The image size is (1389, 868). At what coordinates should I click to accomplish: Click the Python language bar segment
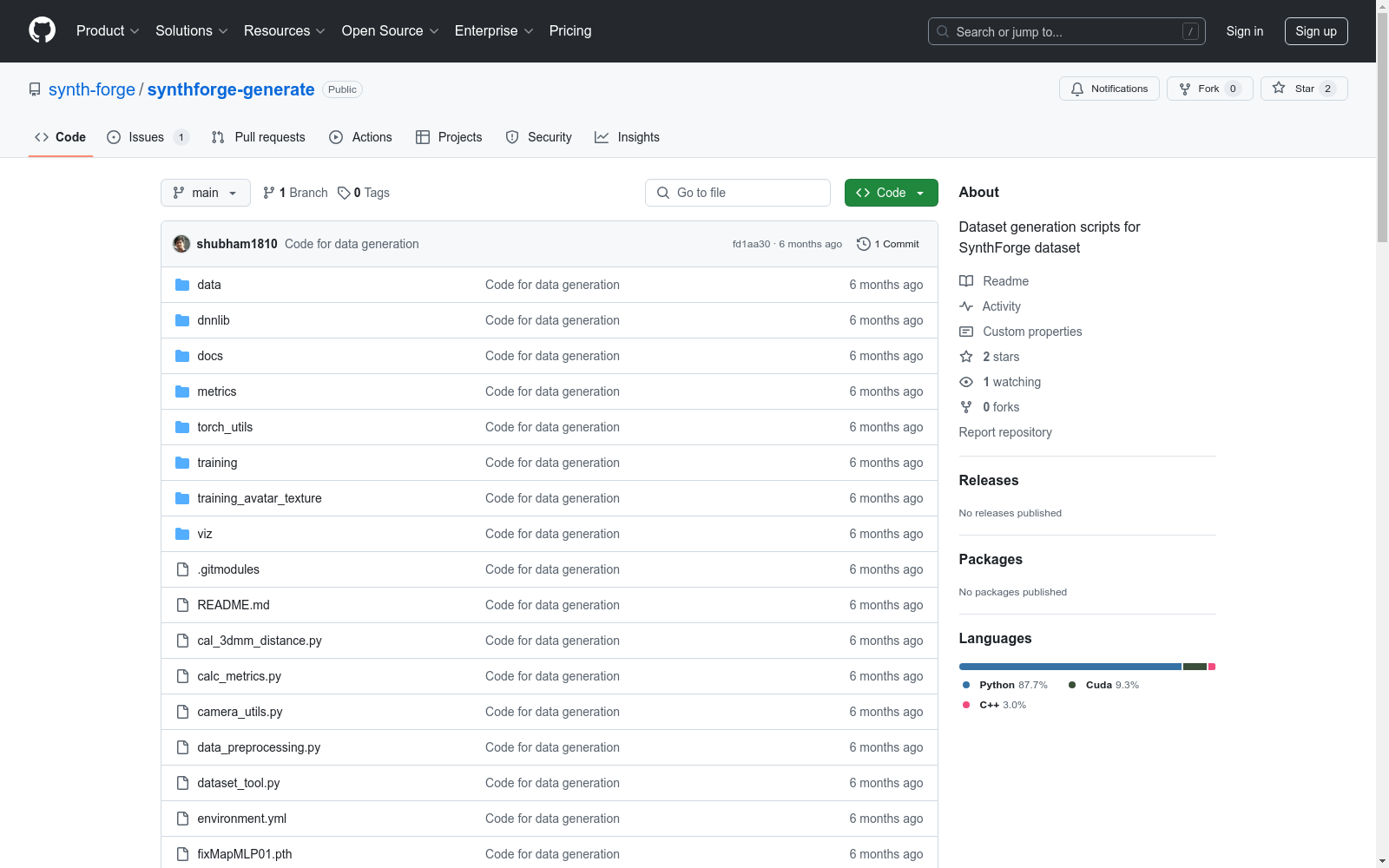[x=1070, y=667]
